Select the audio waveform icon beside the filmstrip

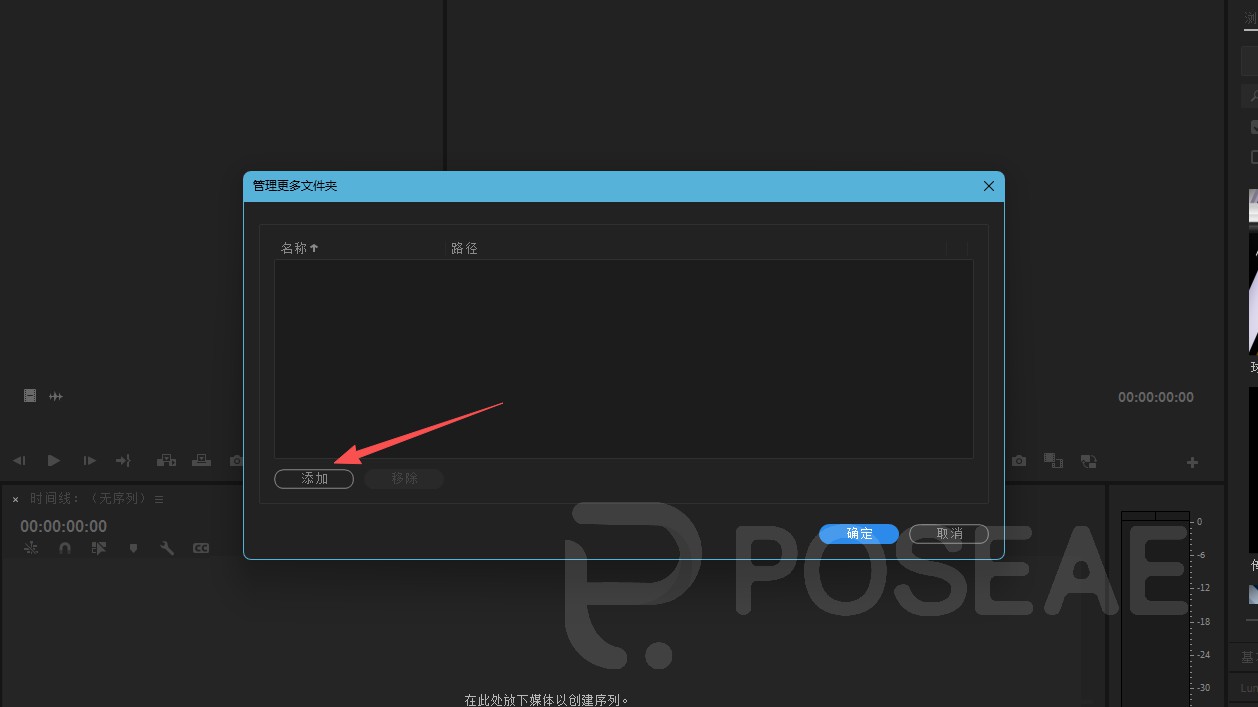(x=56, y=396)
